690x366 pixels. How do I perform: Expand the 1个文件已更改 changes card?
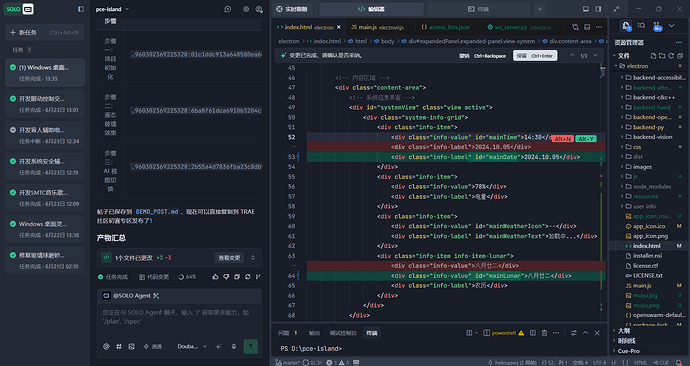point(253,258)
